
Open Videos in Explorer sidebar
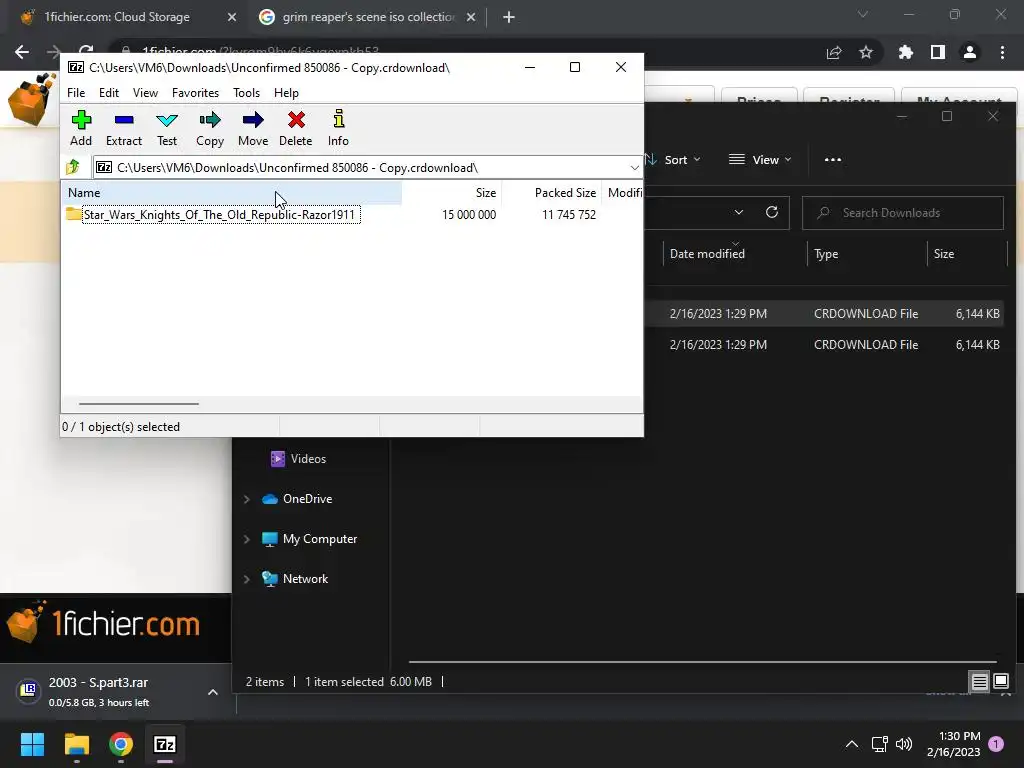click(x=298, y=458)
